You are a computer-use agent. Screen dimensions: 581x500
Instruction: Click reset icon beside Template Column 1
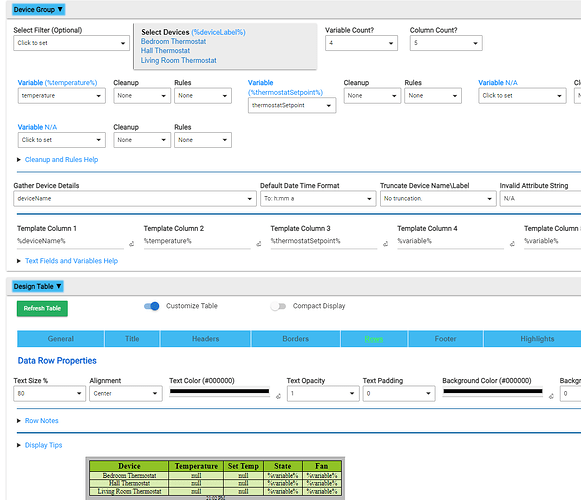click(x=132, y=244)
